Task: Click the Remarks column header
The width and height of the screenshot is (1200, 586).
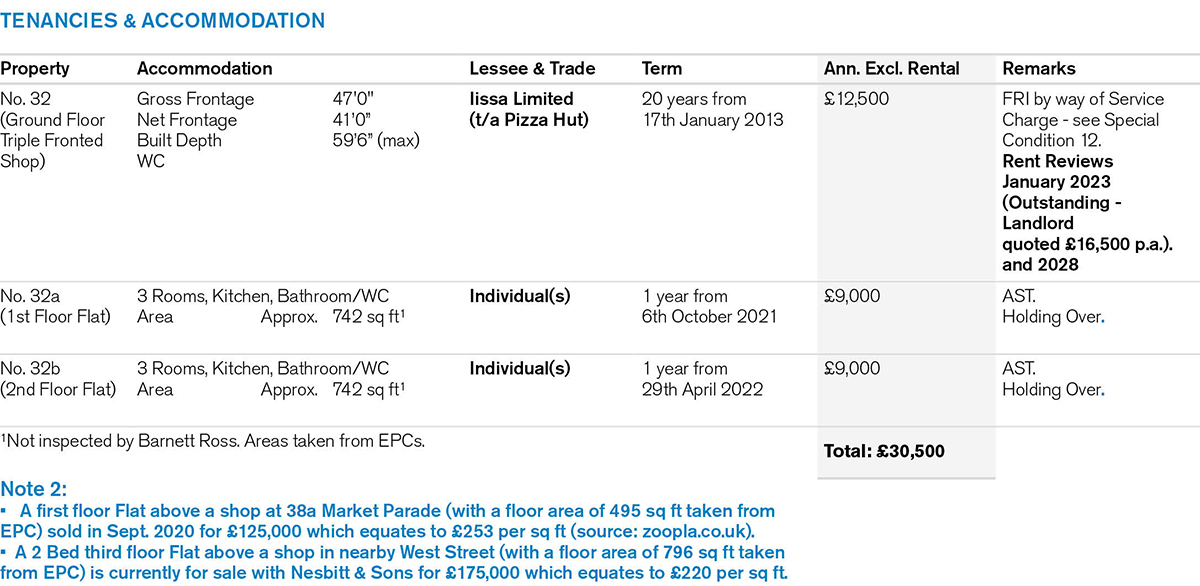Action: (x=1038, y=69)
